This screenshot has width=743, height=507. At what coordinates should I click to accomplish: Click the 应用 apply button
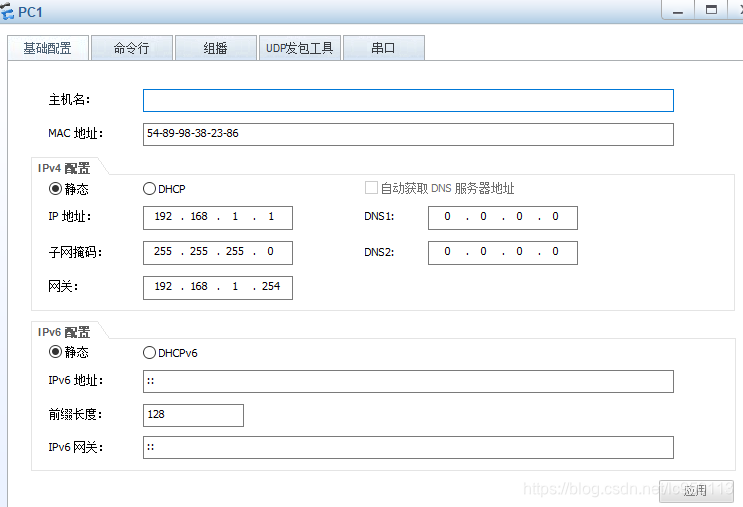[x=696, y=490]
